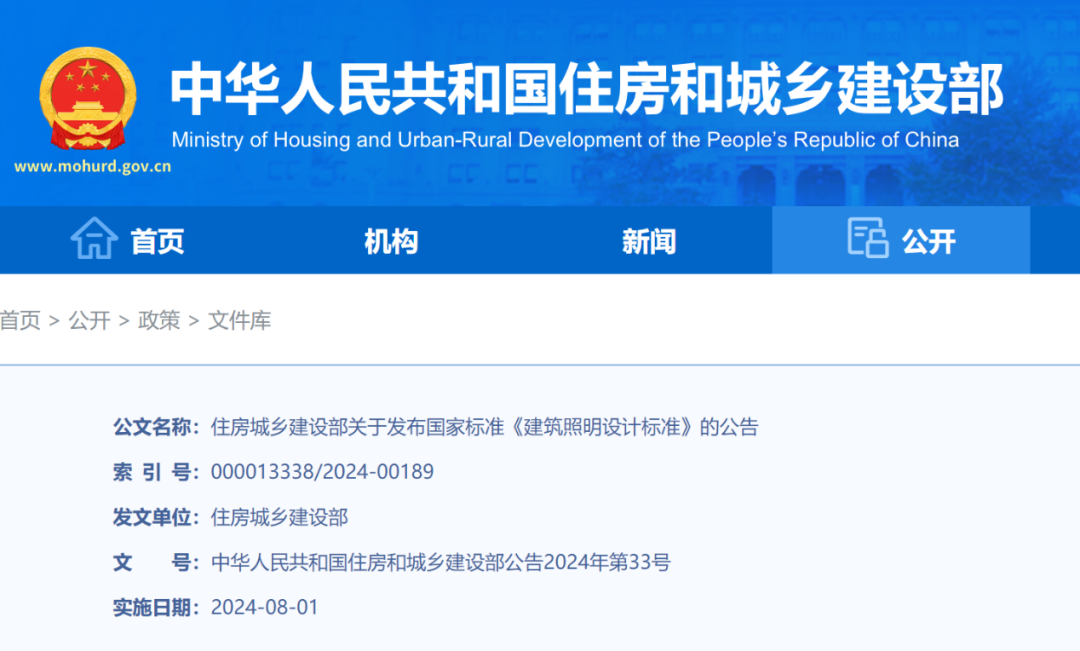
Task: Go to 公开 in the breadcrumb
Action: 90,320
